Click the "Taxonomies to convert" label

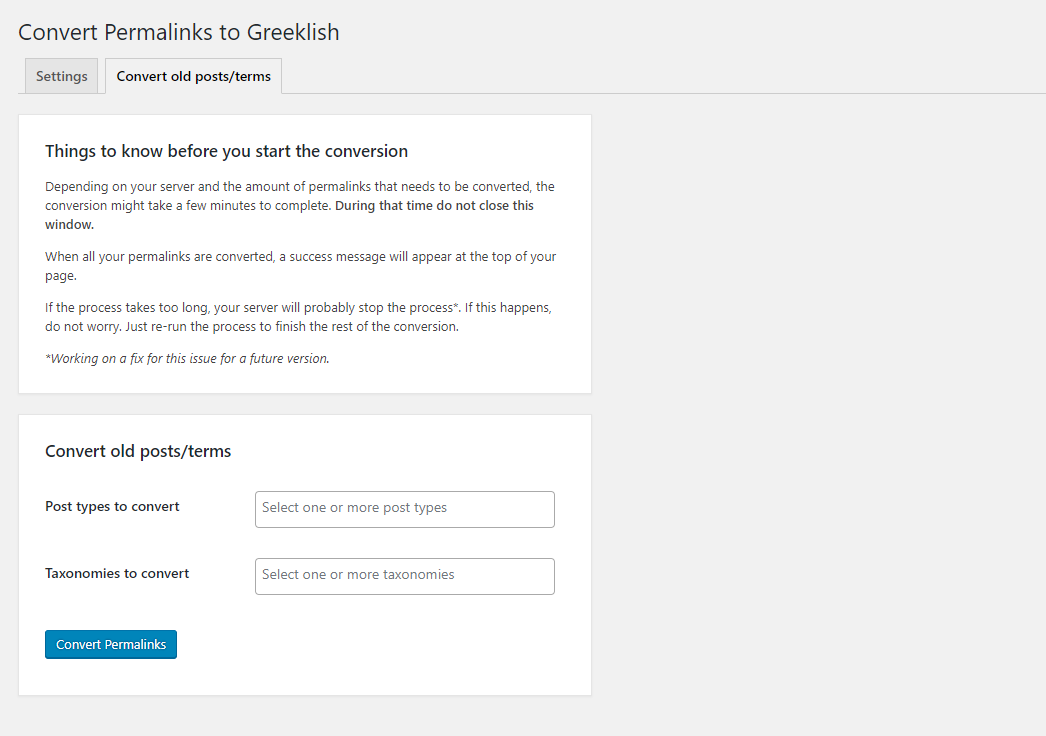(x=117, y=573)
